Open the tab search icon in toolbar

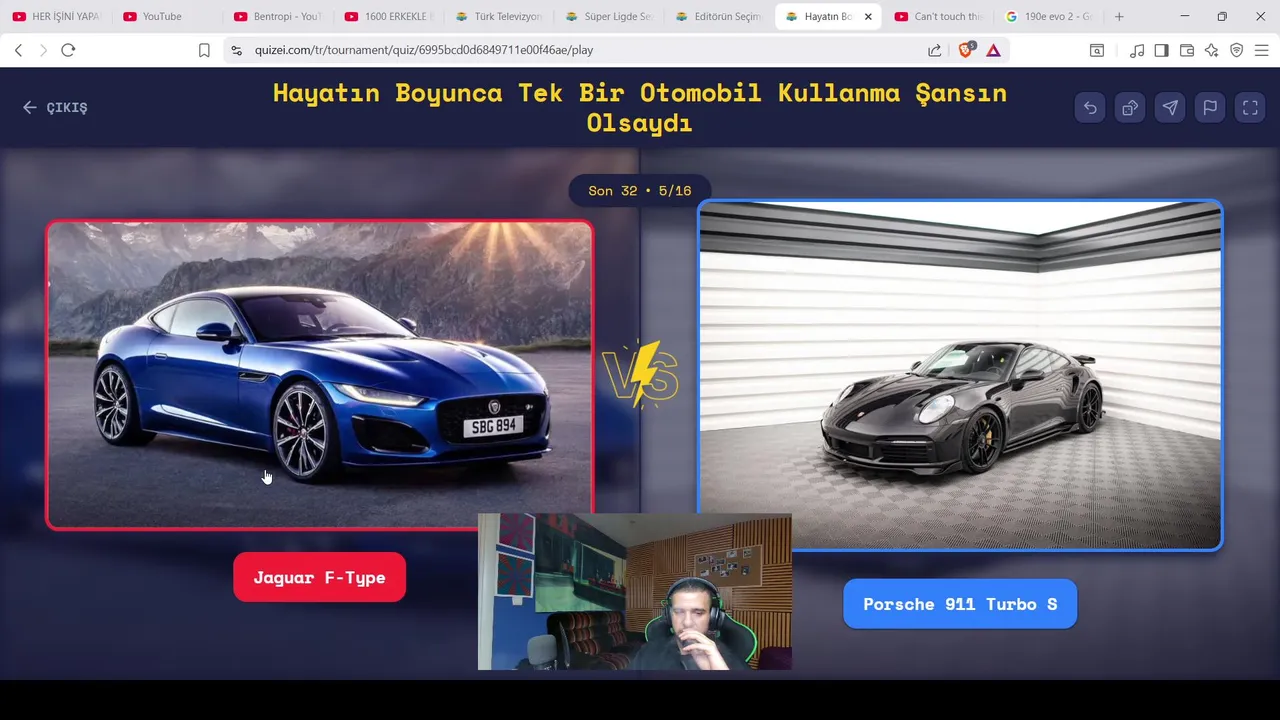pos(1097,50)
